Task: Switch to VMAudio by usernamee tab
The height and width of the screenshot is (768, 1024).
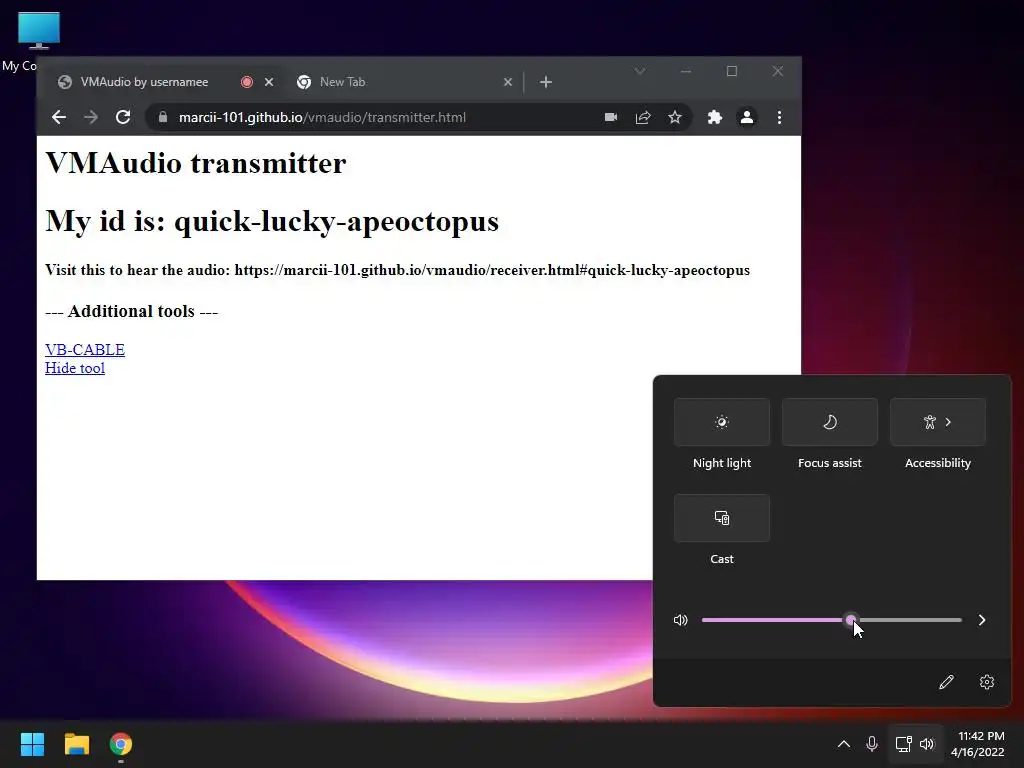Action: 144,82
